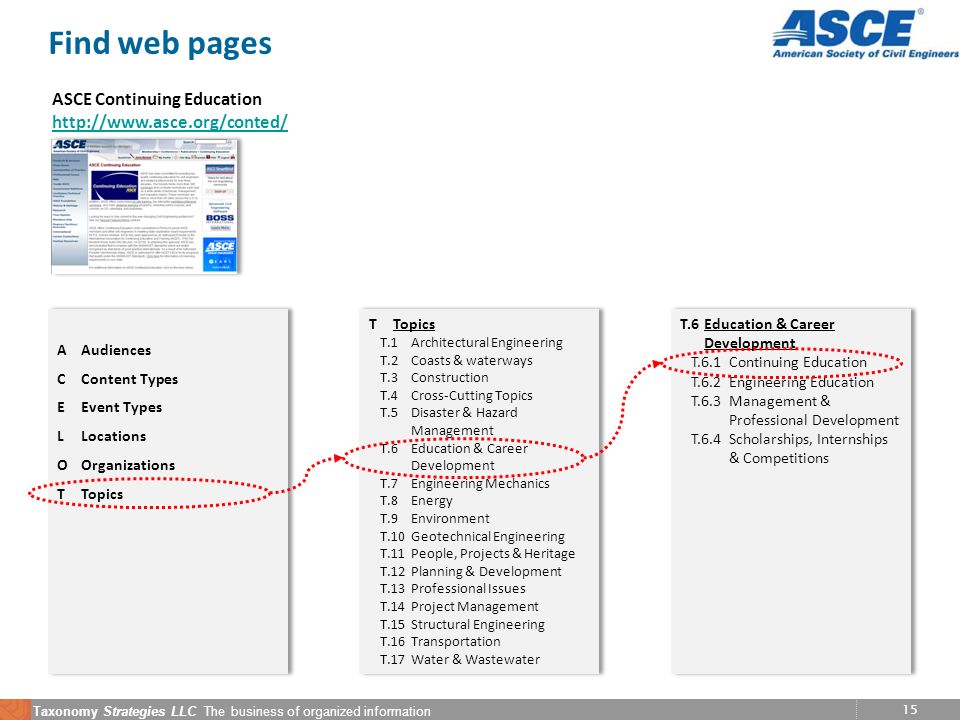Select the T Topics facet in left panel
This screenshot has height=720, width=960.
click(90, 494)
